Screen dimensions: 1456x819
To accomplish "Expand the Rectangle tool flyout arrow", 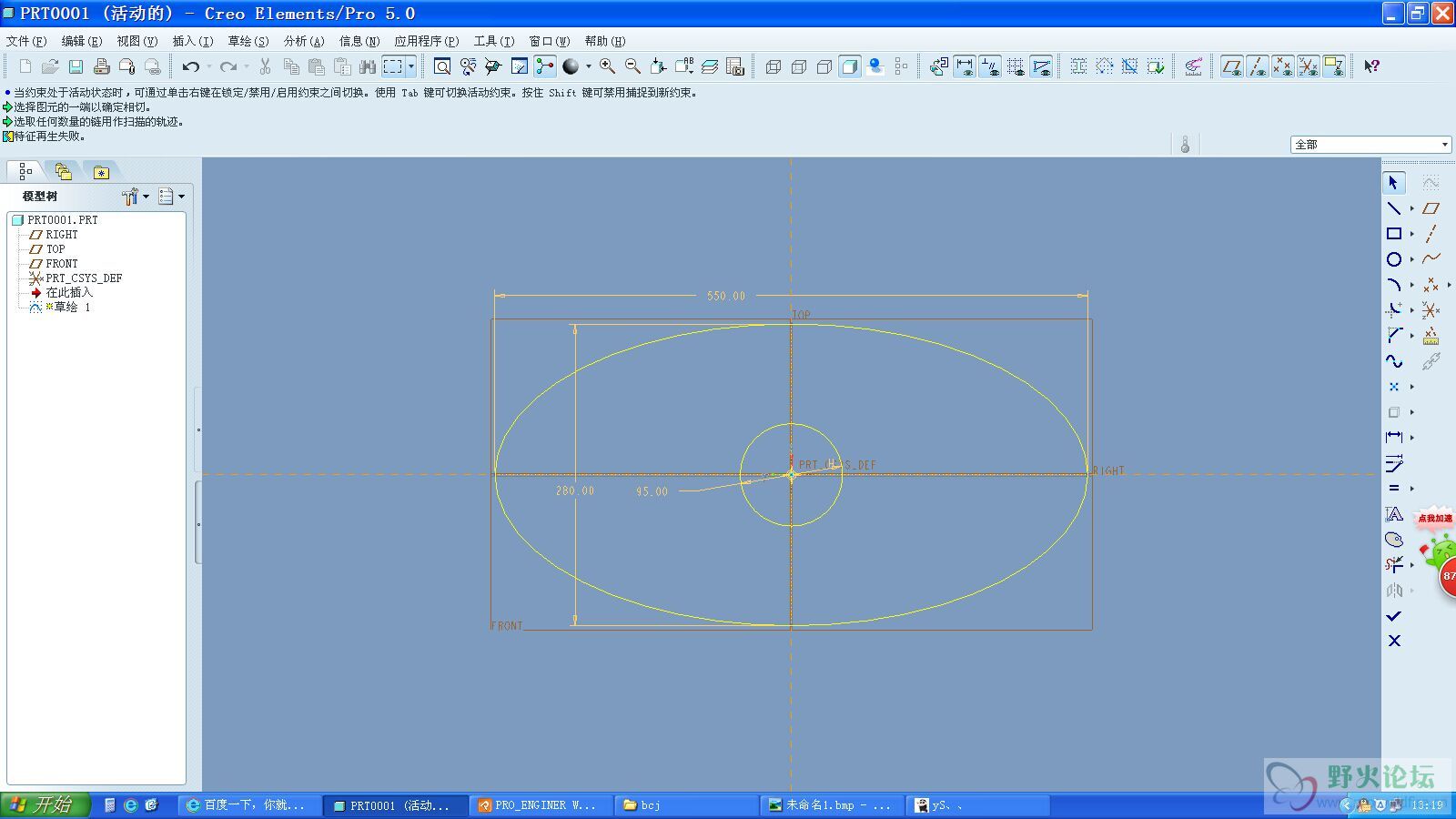I will pyautogui.click(x=1411, y=234).
